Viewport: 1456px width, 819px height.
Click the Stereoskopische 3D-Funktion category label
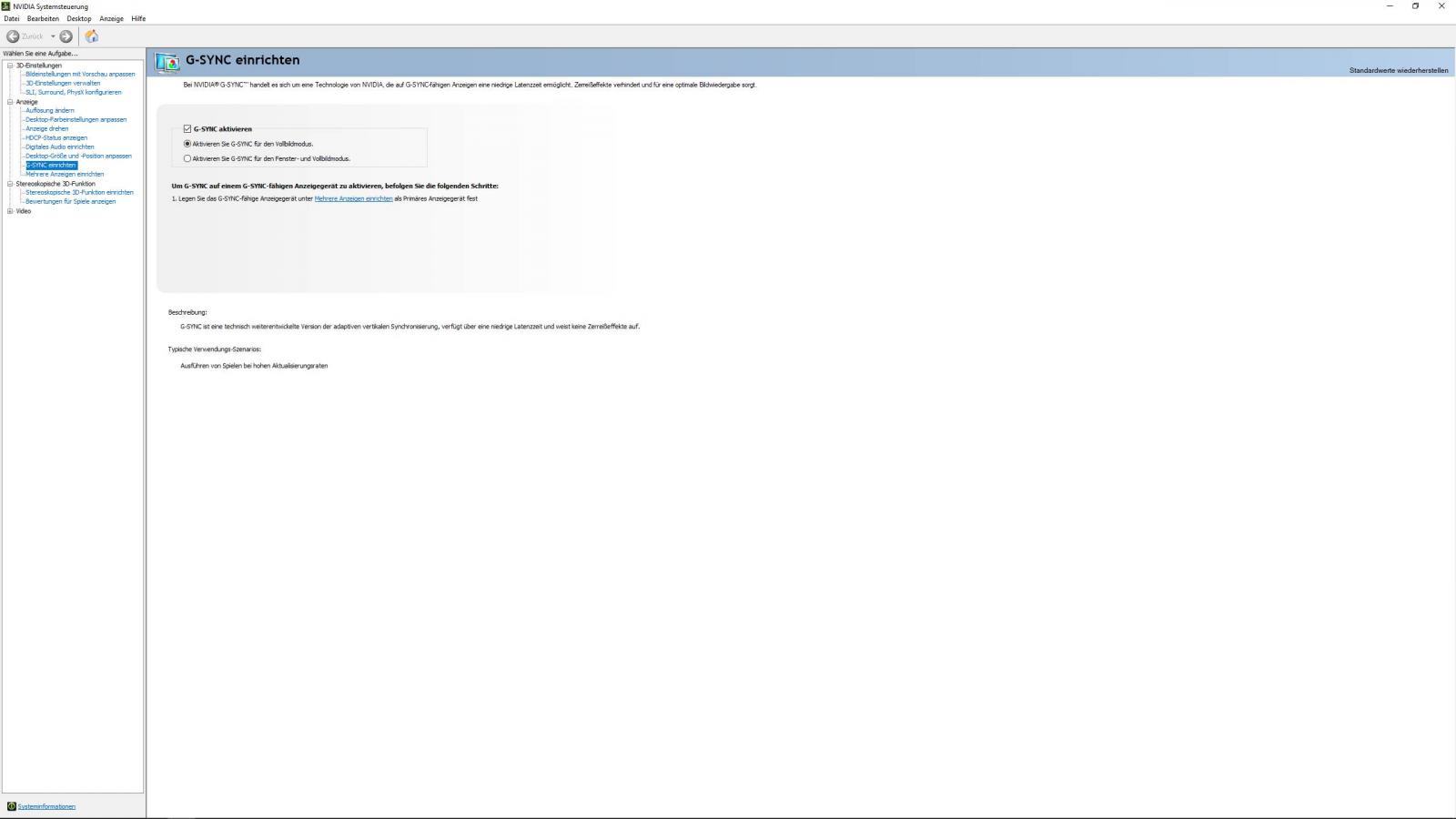(x=56, y=184)
